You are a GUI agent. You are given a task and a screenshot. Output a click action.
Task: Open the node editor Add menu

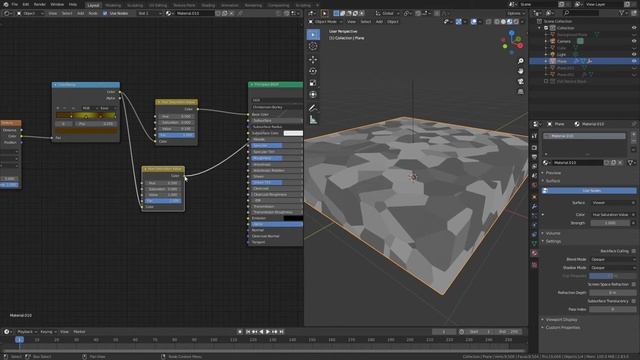80,13
